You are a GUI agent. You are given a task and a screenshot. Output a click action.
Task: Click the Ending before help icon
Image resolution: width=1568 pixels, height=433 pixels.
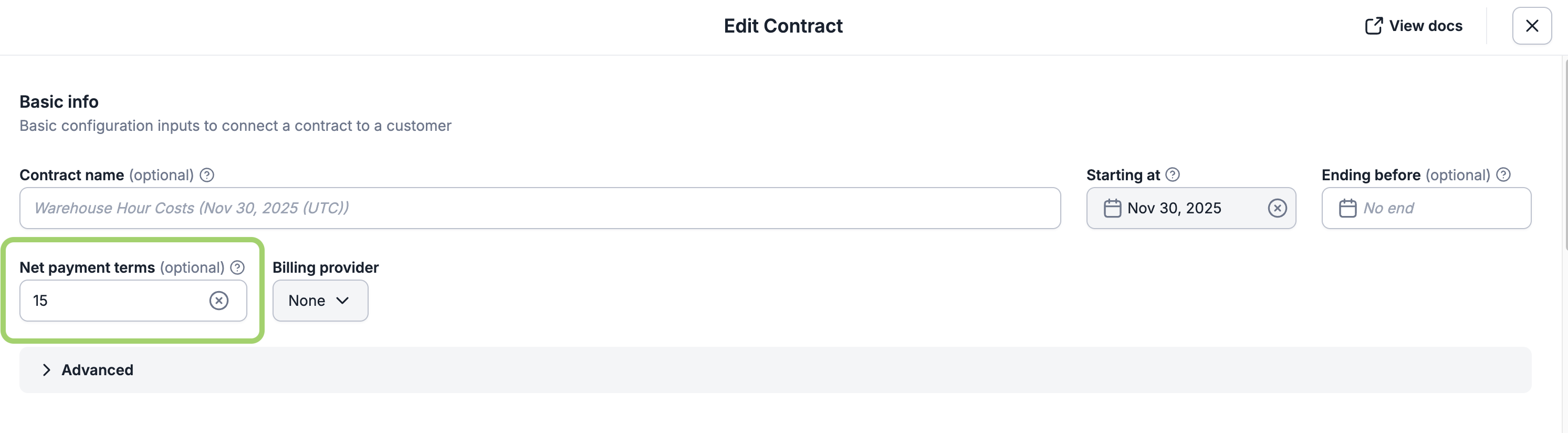[x=1503, y=175]
